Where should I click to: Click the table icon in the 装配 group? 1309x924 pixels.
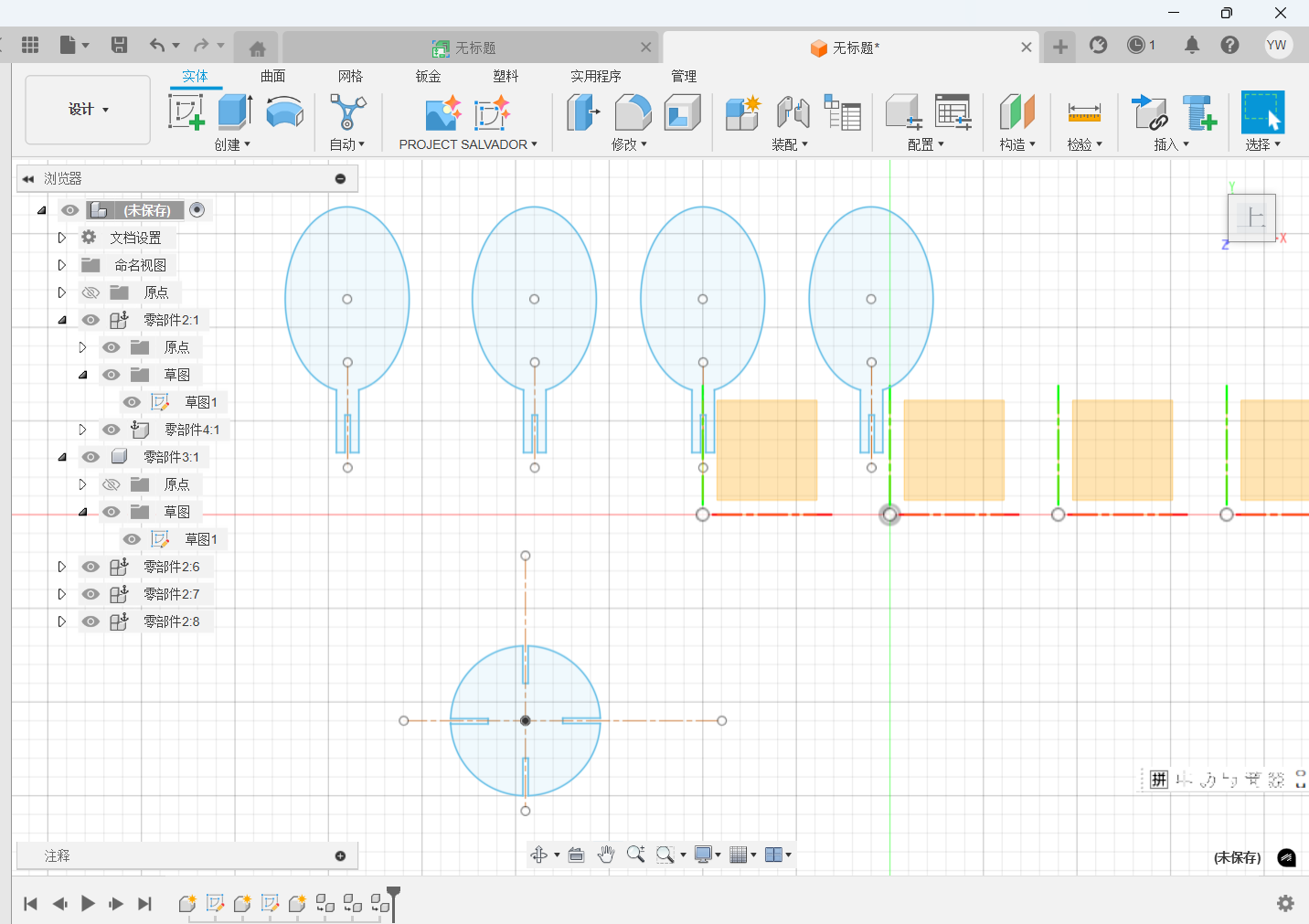(842, 112)
